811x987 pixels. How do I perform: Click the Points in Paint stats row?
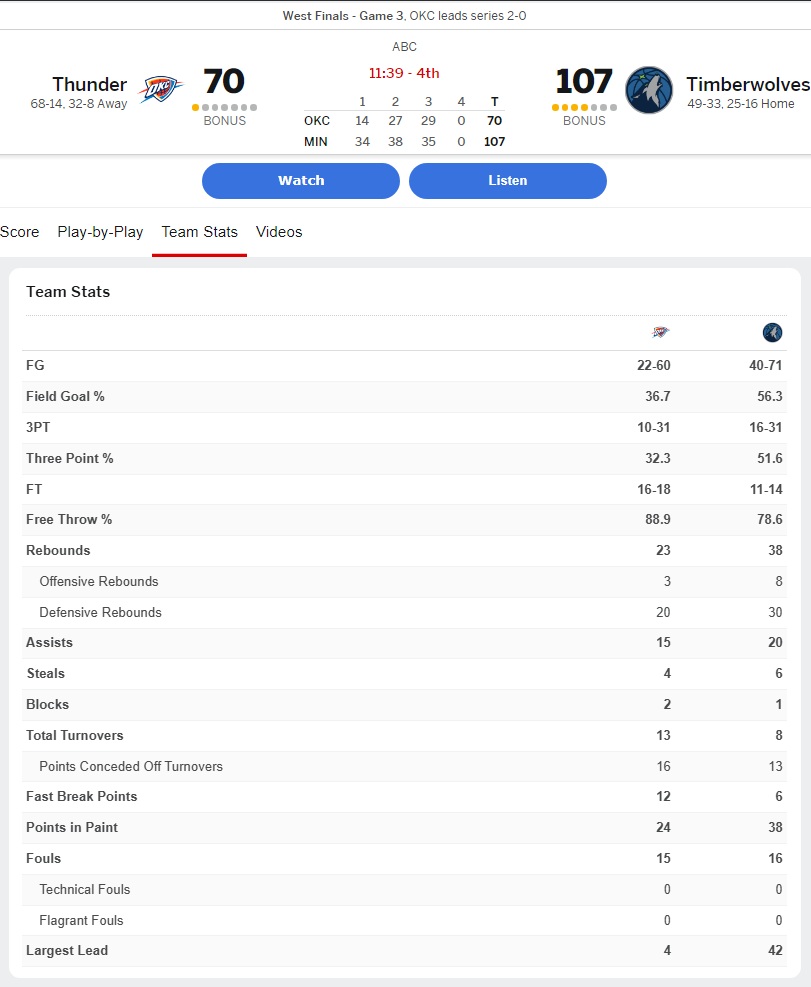(404, 828)
